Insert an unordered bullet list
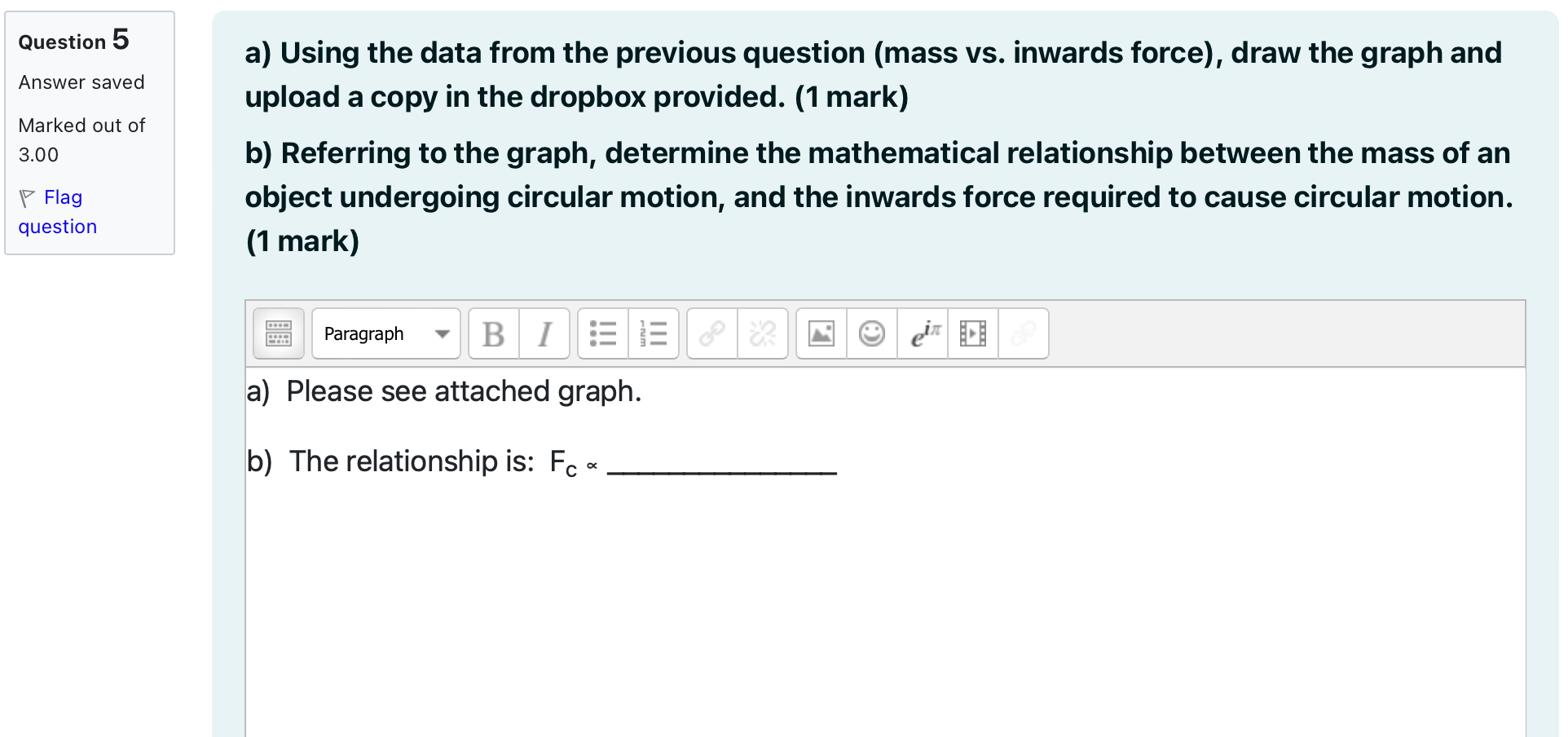Screen dimensions: 1568x737 coord(603,333)
